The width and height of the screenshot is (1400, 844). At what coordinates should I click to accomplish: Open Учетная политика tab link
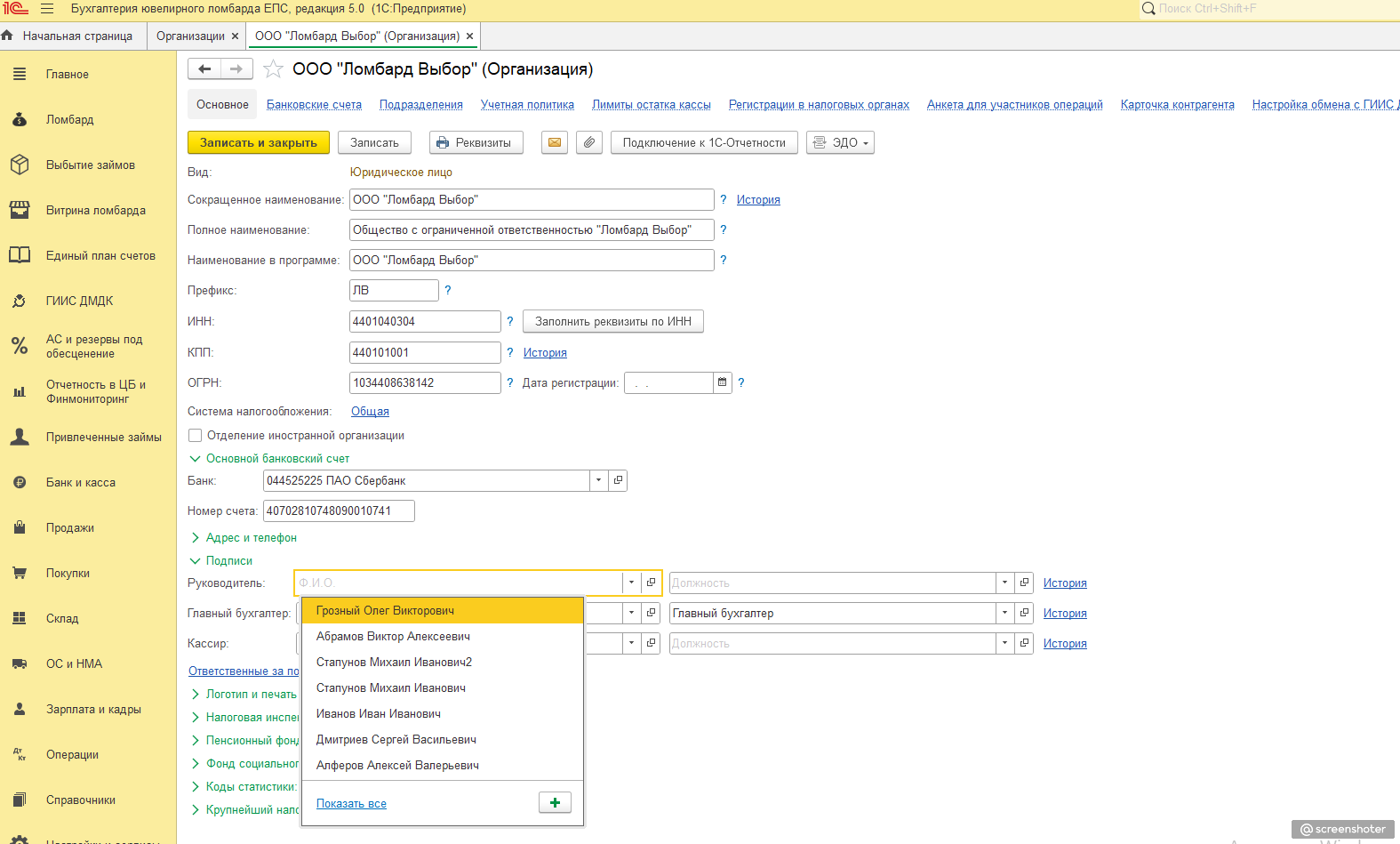click(527, 105)
